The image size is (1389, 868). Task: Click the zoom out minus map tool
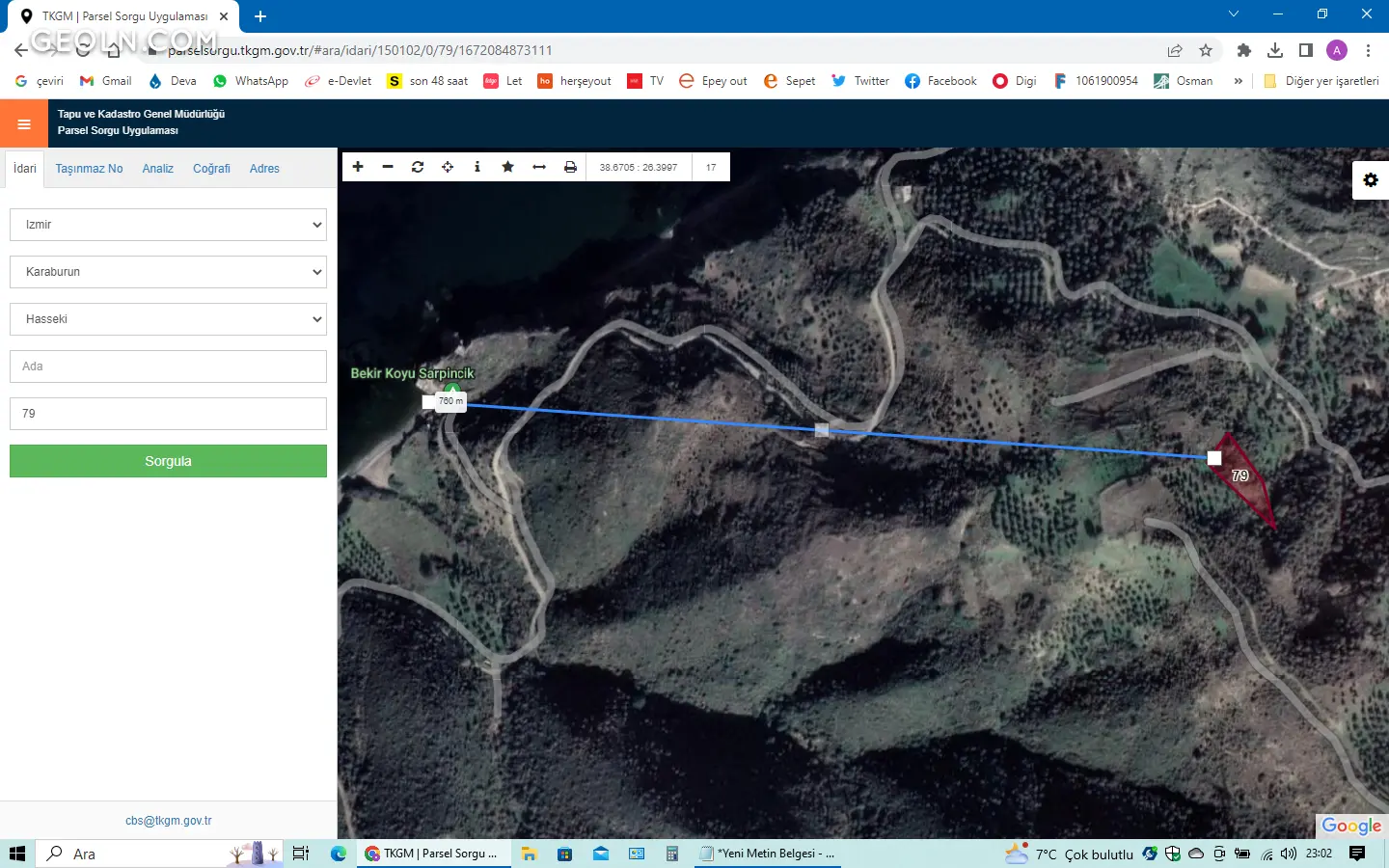tap(388, 167)
